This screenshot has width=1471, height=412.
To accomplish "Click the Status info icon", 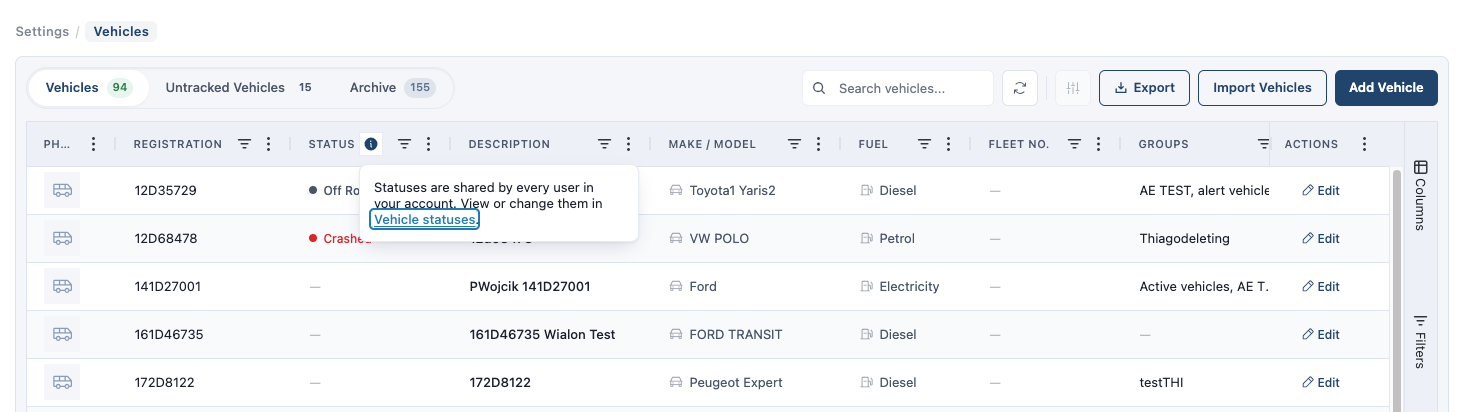I will [371, 144].
